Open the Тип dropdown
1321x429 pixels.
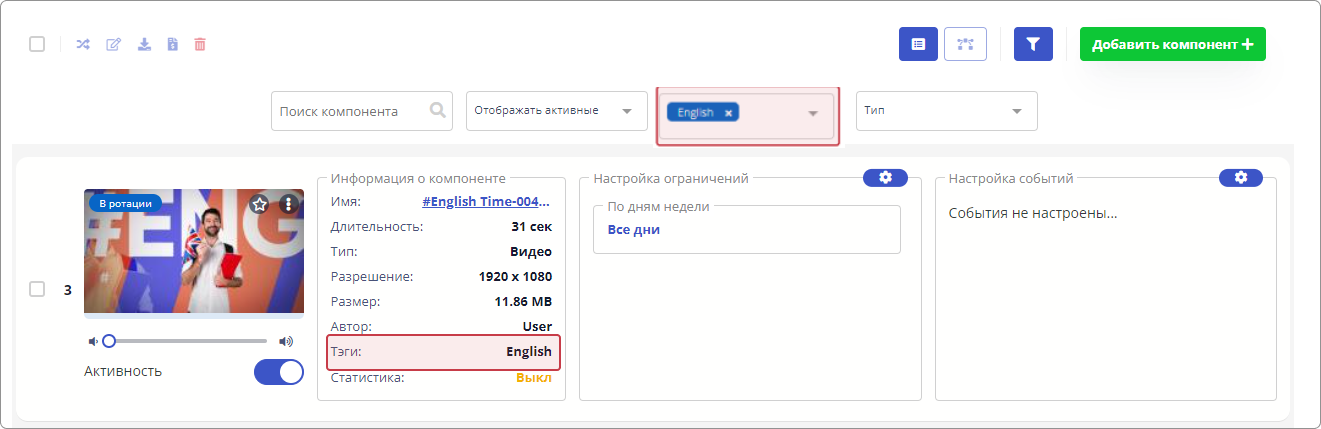(x=946, y=111)
